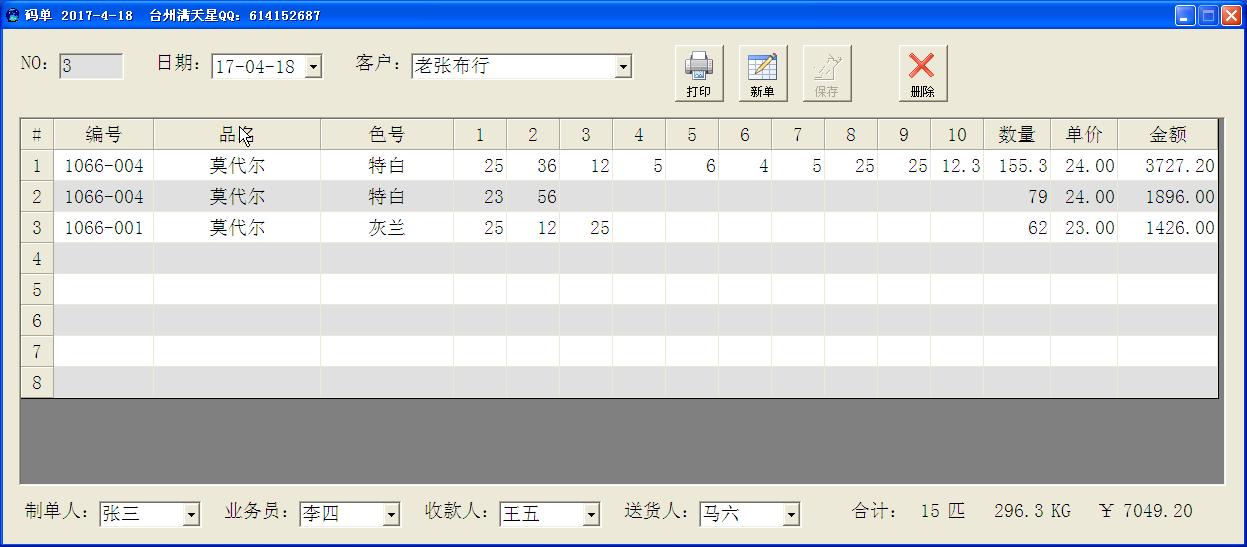This screenshot has width=1247, height=547.
Task: Open the 日期 date dropdown arrow
Action: 313,67
